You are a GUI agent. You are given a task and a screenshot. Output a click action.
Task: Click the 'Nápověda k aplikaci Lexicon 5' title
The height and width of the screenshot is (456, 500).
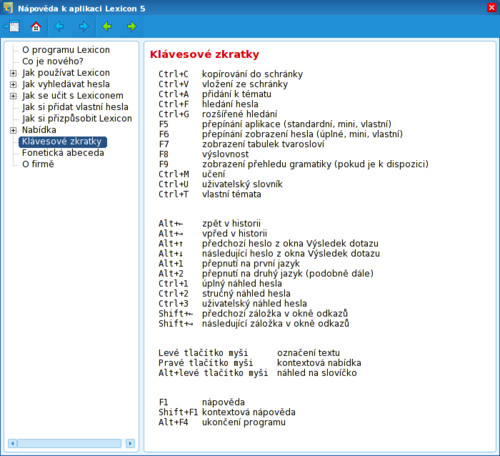pos(81,9)
